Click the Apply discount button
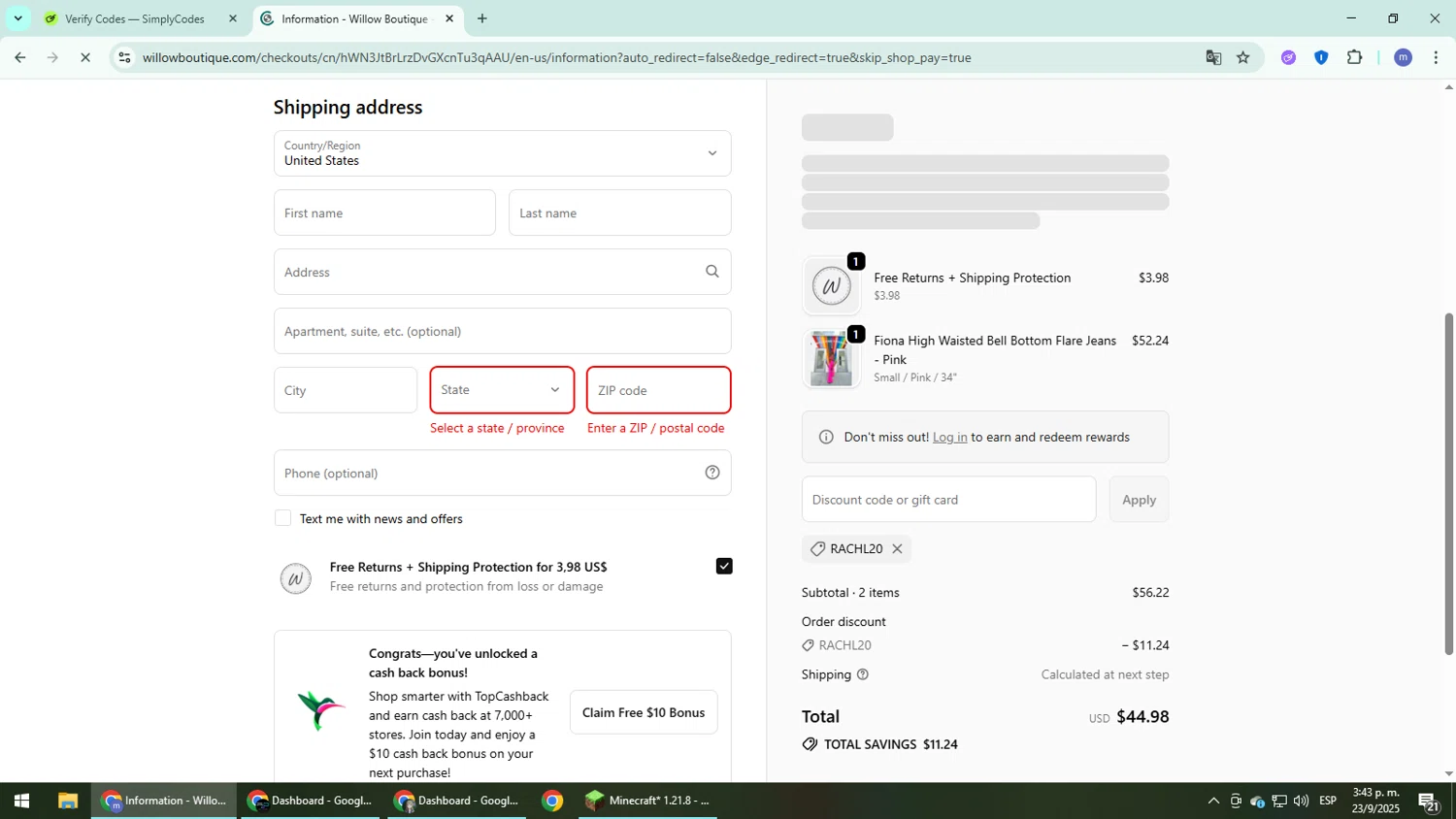This screenshot has height=819, width=1456. point(1139,500)
